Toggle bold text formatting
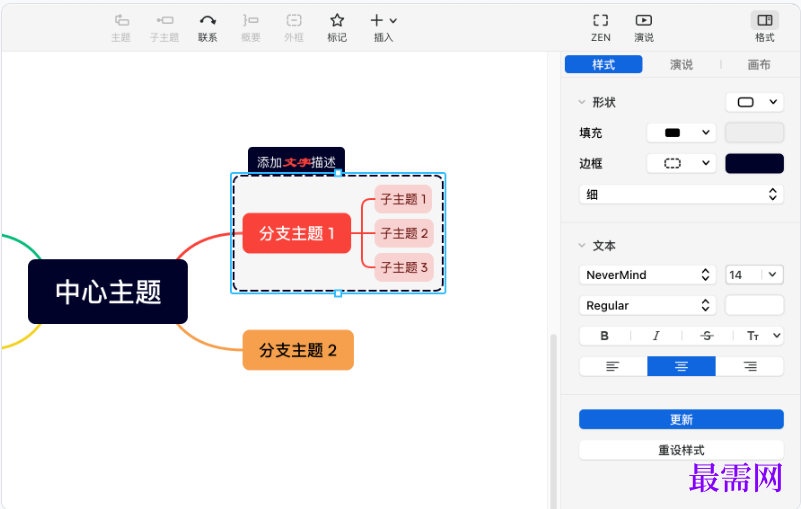Screen dimensions: 801x509 tap(604, 336)
